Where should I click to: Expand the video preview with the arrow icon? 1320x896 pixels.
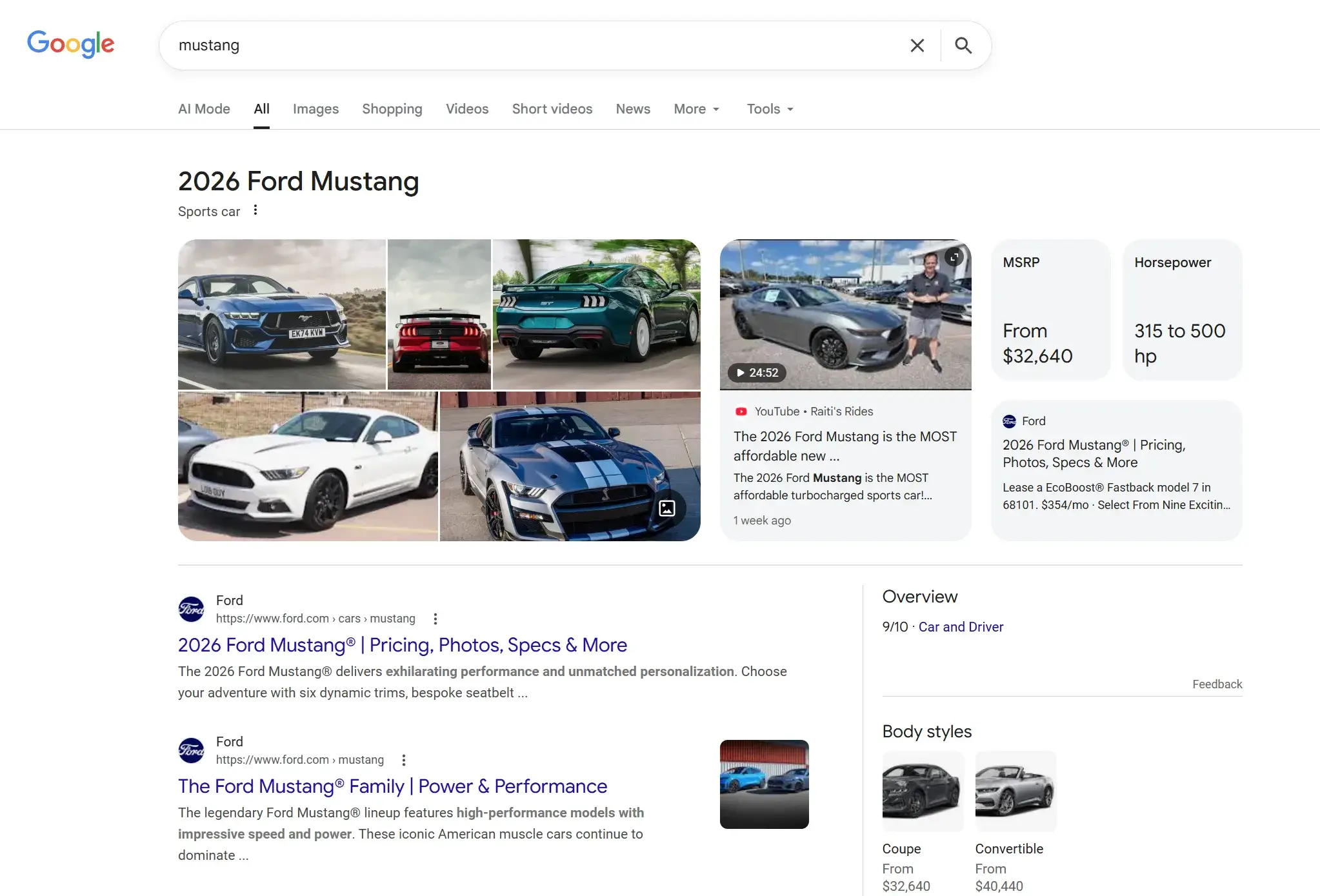pos(954,256)
